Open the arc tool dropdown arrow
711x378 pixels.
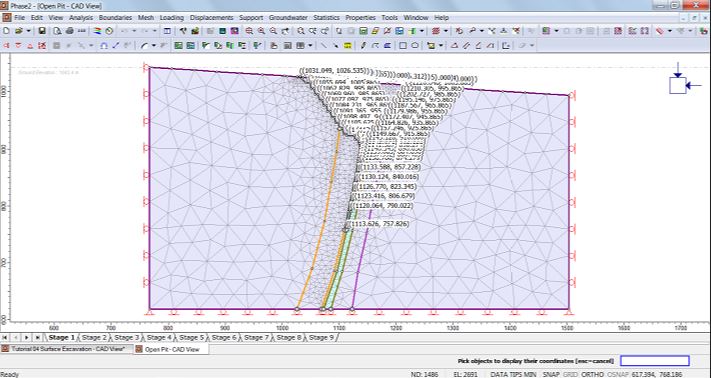pos(154,45)
